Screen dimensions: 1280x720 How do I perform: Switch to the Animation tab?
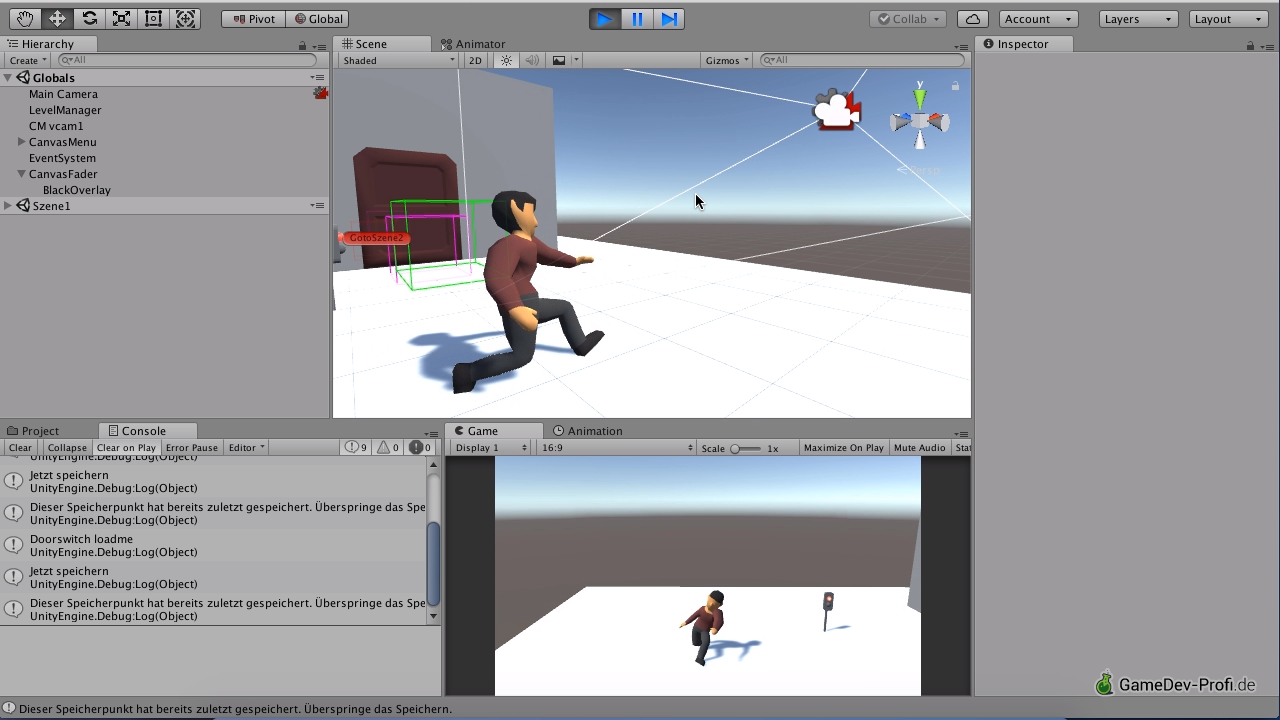pos(588,431)
